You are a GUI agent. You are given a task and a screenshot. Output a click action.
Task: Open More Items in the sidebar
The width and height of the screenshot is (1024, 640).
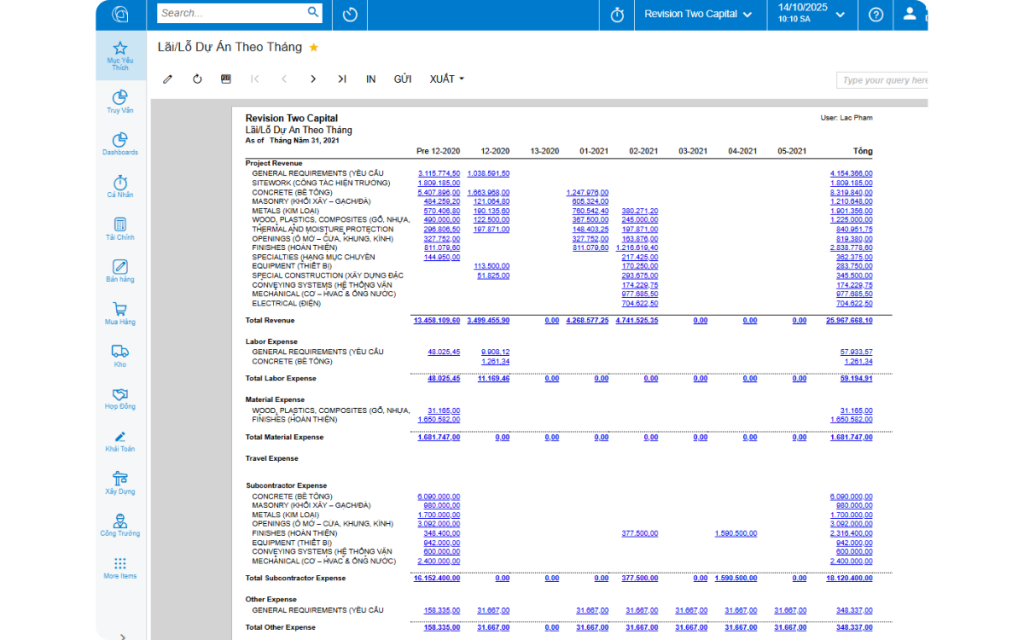[x=120, y=567]
